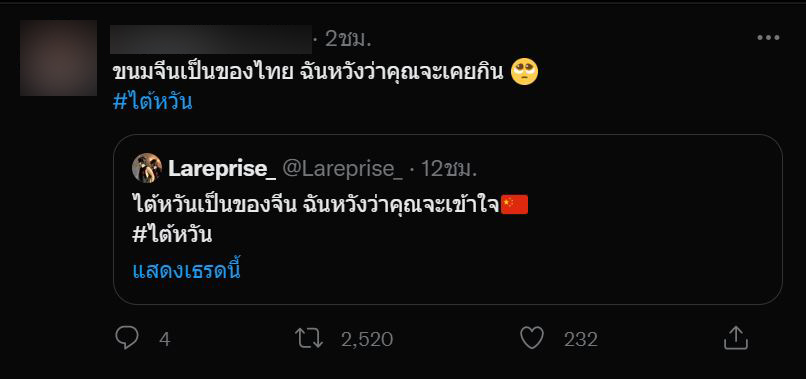Retweet using the retweet arrows icon
This screenshot has width=806, height=379.
coord(309,339)
